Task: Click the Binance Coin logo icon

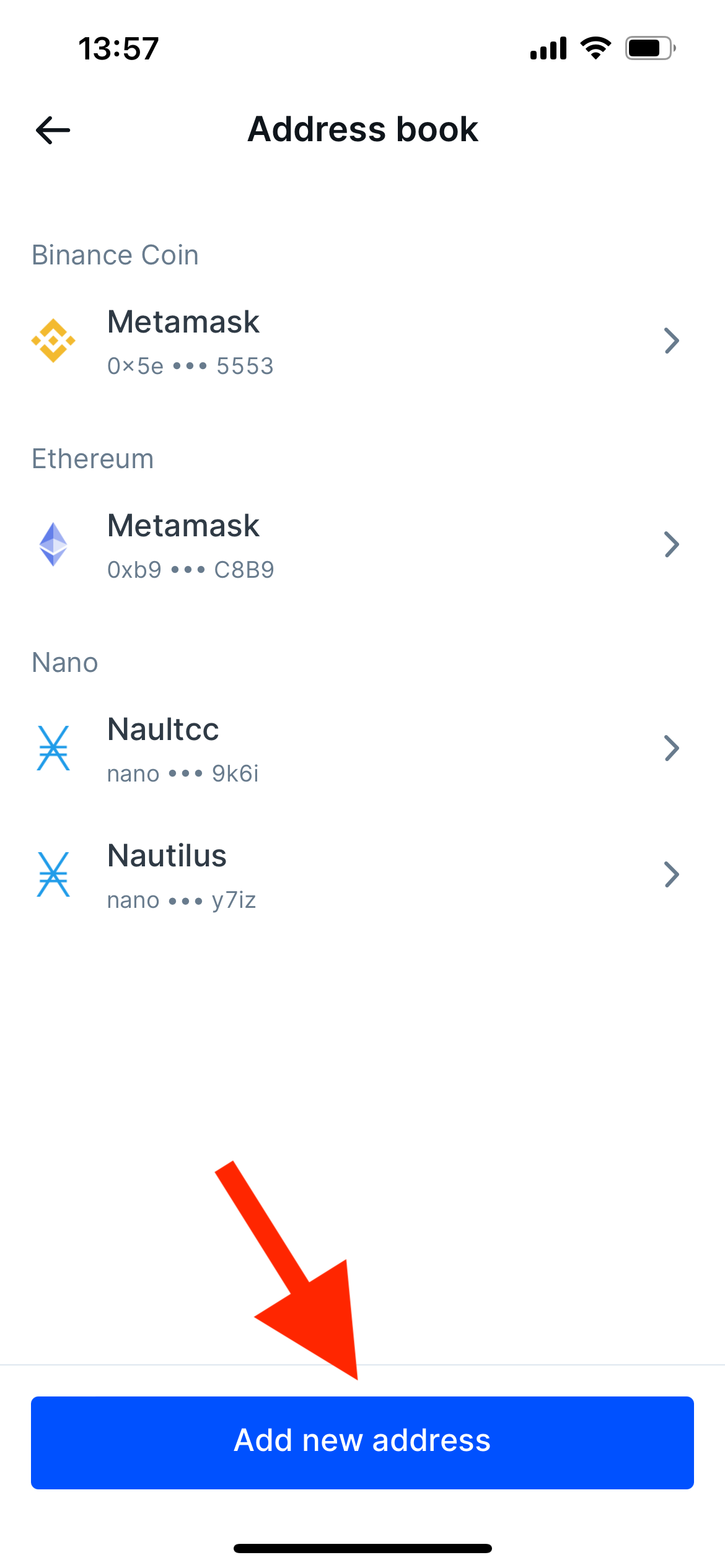Action: (53, 341)
